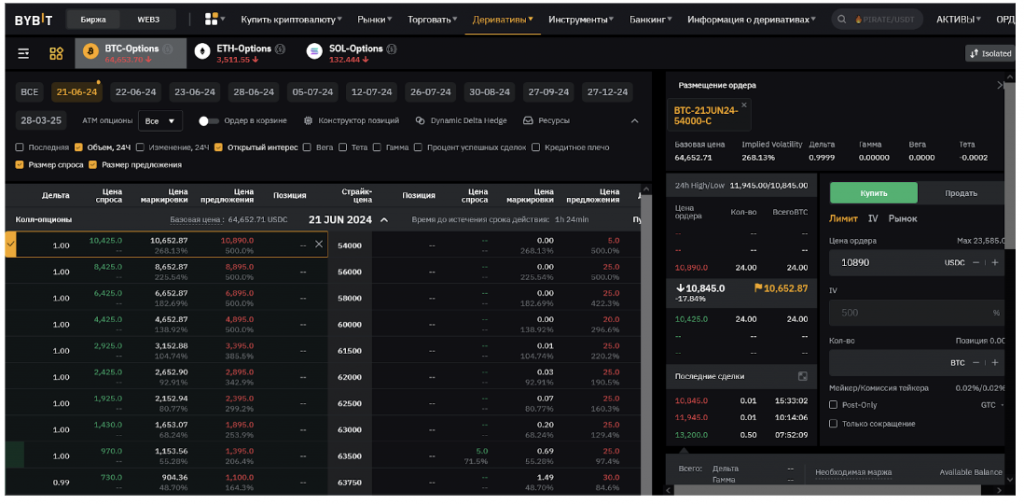Expand the recent trades panel icon
The width and height of the screenshot is (1024, 504).
[802, 376]
